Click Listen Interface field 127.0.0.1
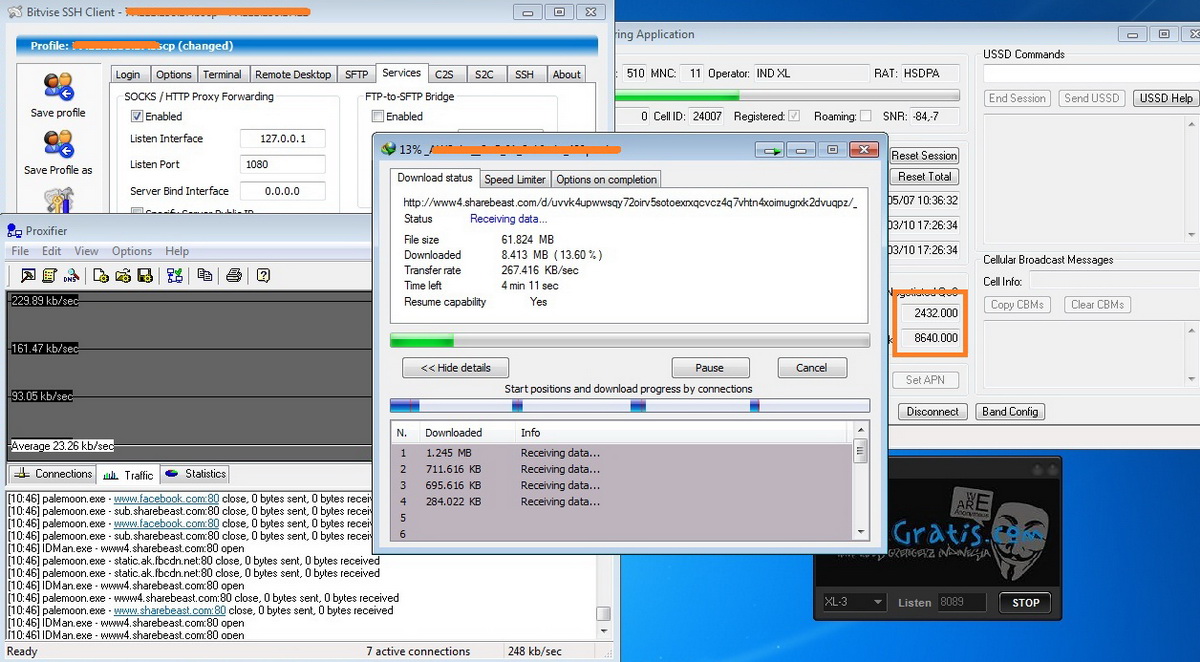Image resolution: width=1200 pixels, height=662 pixels. point(283,139)
